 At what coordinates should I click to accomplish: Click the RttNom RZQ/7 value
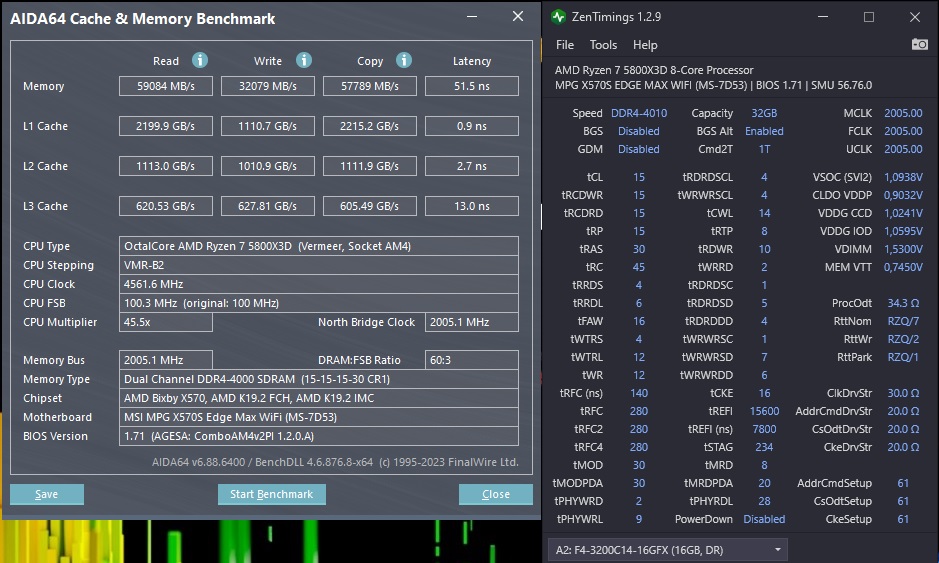(x=903, y=321)
